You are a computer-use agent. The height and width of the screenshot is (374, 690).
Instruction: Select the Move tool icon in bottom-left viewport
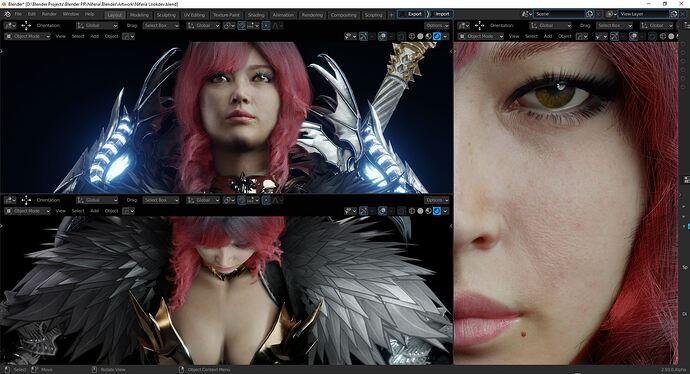pos(26,200)
